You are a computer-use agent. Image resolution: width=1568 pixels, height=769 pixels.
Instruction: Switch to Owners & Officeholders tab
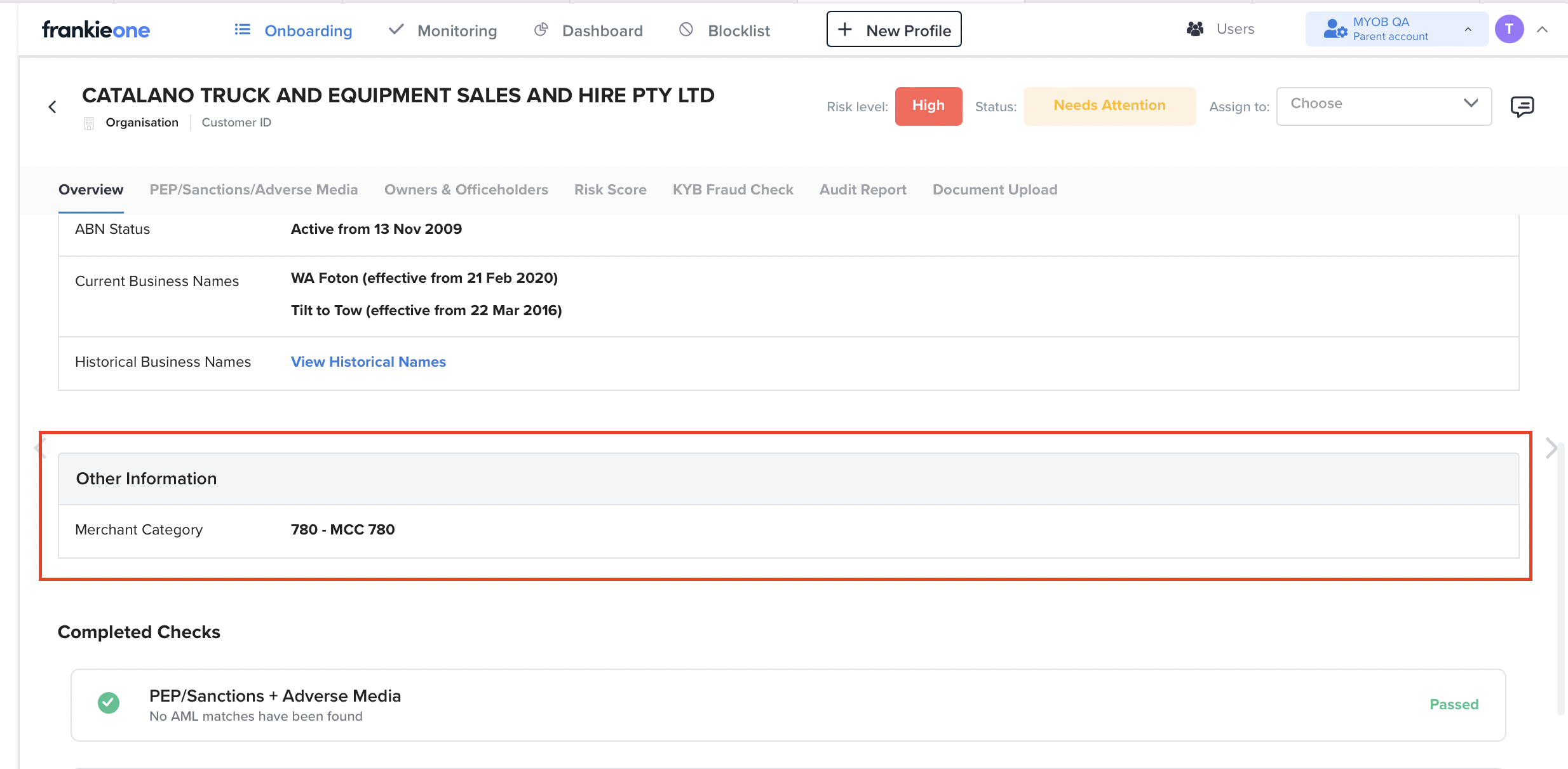tap(466, 189)
